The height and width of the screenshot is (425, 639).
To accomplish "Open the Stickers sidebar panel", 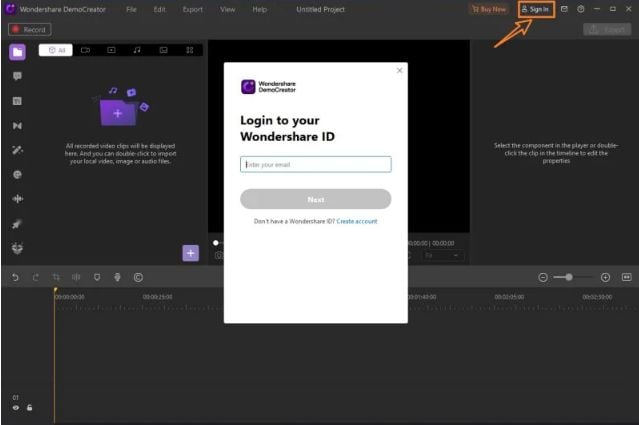I will point(17,175).
